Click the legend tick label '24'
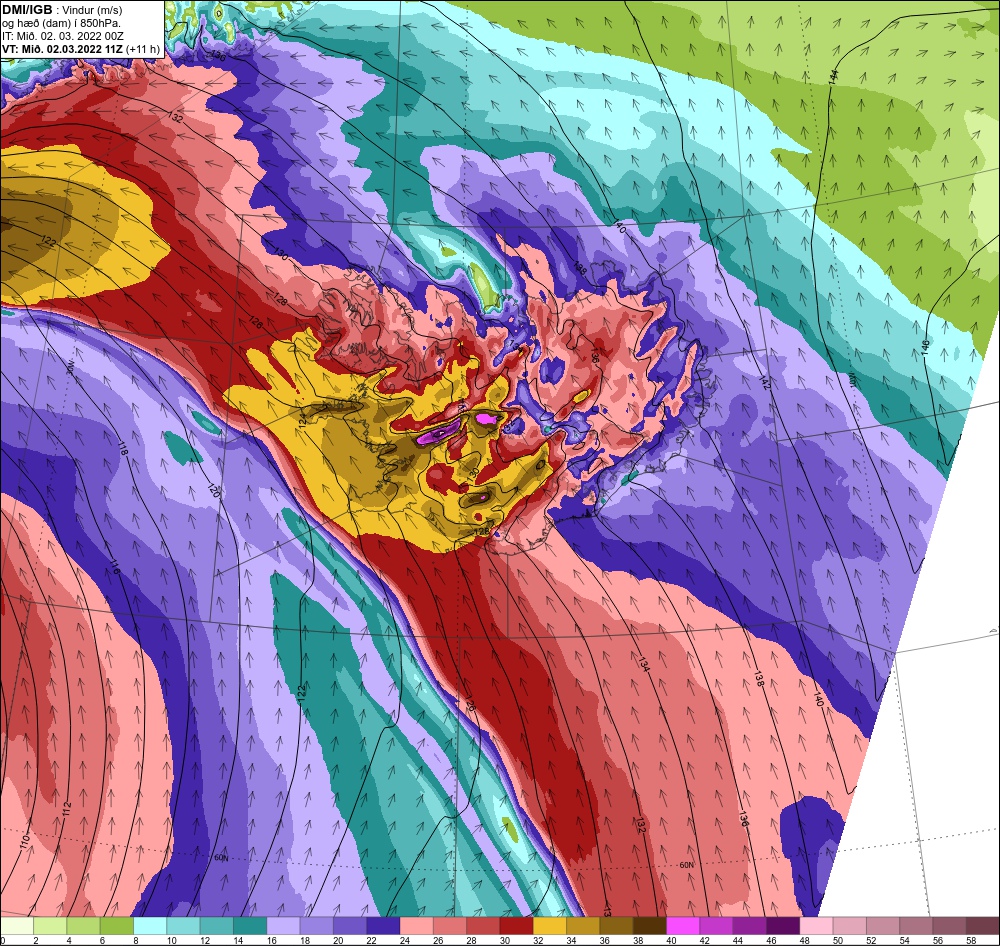Viewport: 1000px width, 946px height. coord(406,940)
